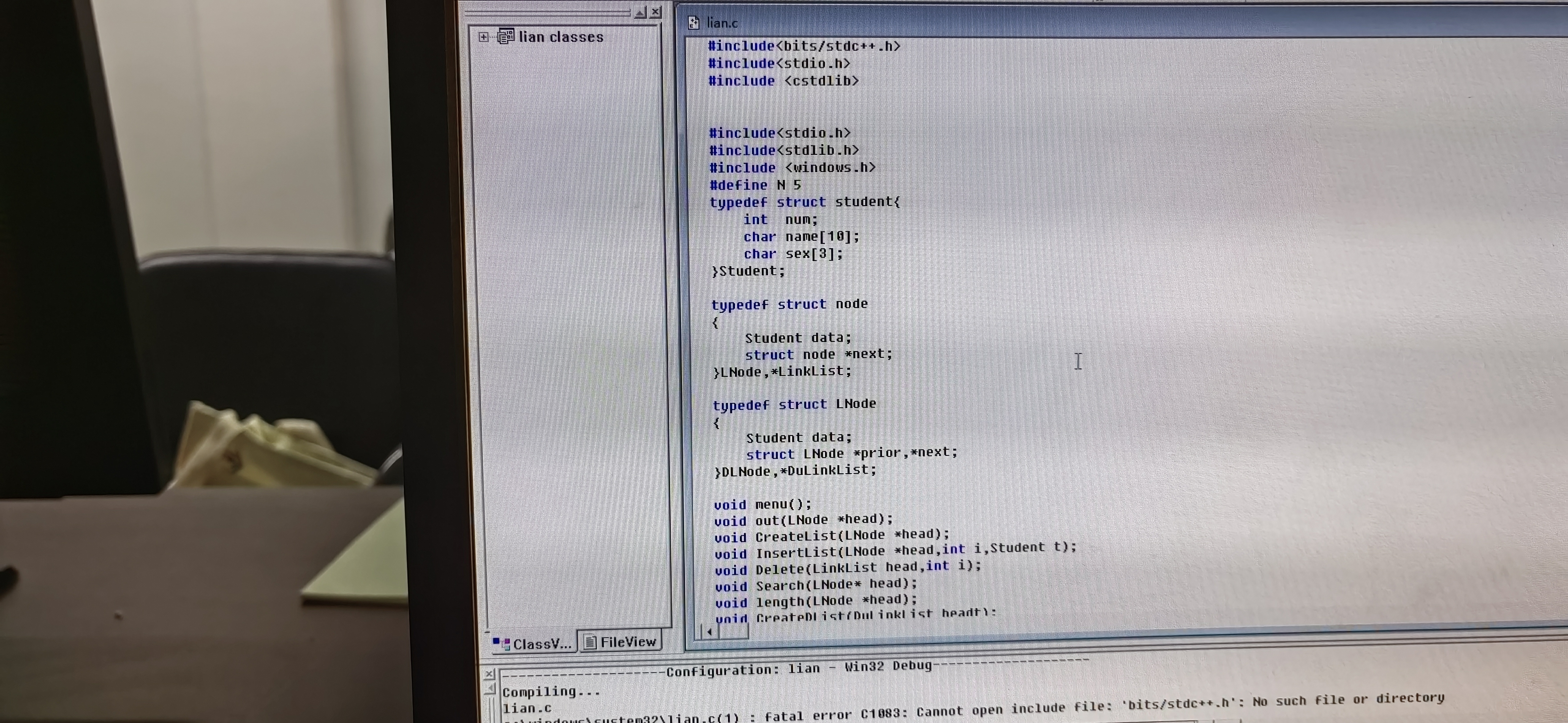Expand the lian classes tree node
The image size is (1568, 723).
tap(483, 37)
